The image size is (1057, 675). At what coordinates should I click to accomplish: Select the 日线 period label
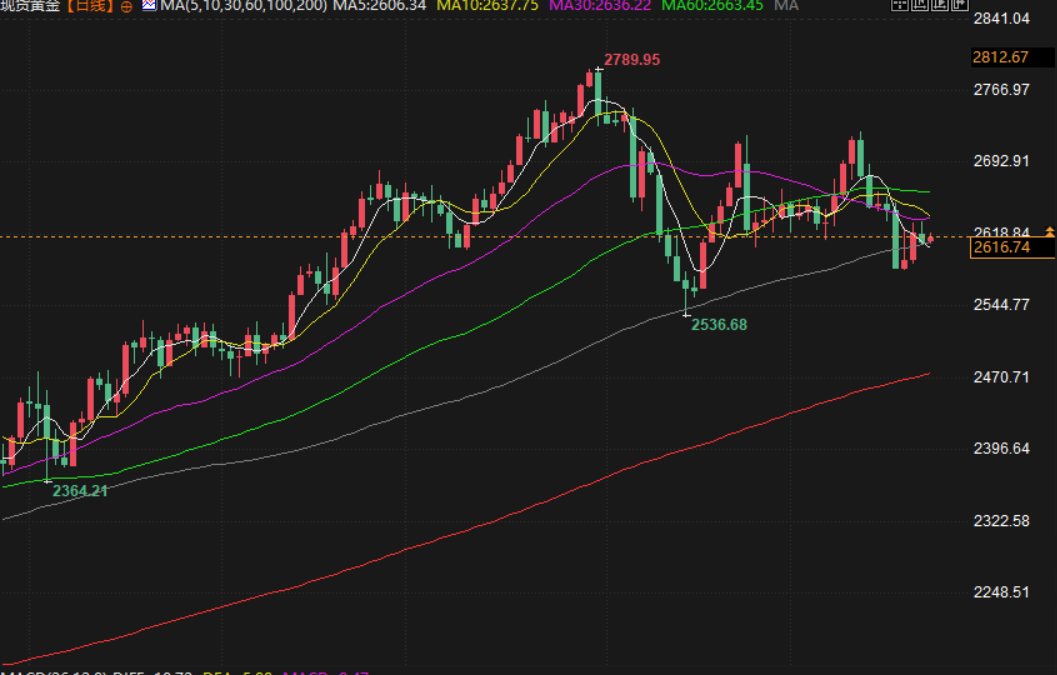(x=90, y=6)
